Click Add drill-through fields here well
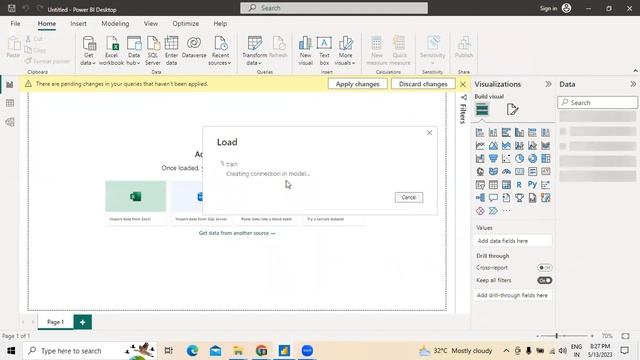640x360 pixels. tap(513, 295)
